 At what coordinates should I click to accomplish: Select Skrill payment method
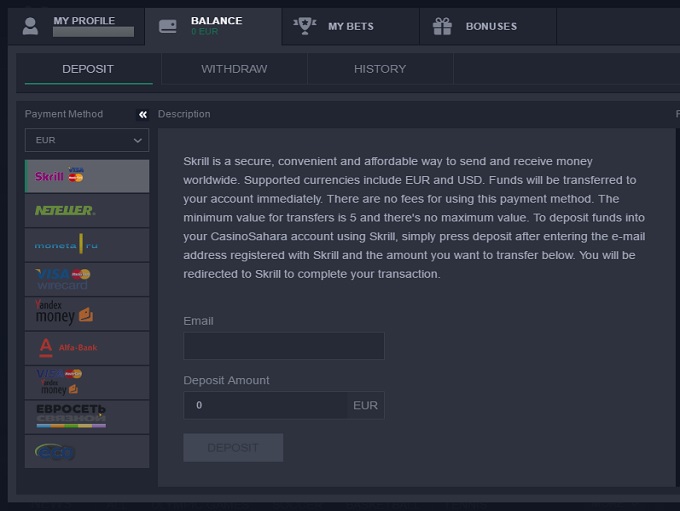[x=86, y=176]
